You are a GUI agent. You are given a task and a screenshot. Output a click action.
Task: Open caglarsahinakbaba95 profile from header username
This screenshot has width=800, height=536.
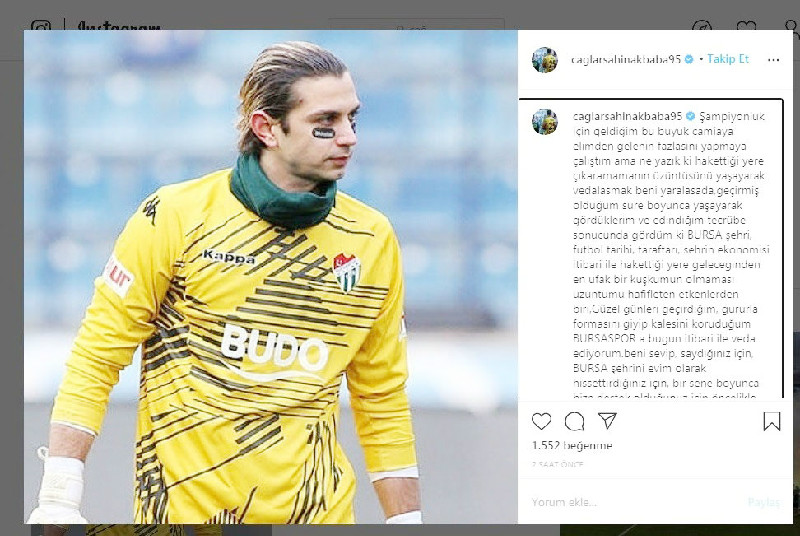coord(626,60)
